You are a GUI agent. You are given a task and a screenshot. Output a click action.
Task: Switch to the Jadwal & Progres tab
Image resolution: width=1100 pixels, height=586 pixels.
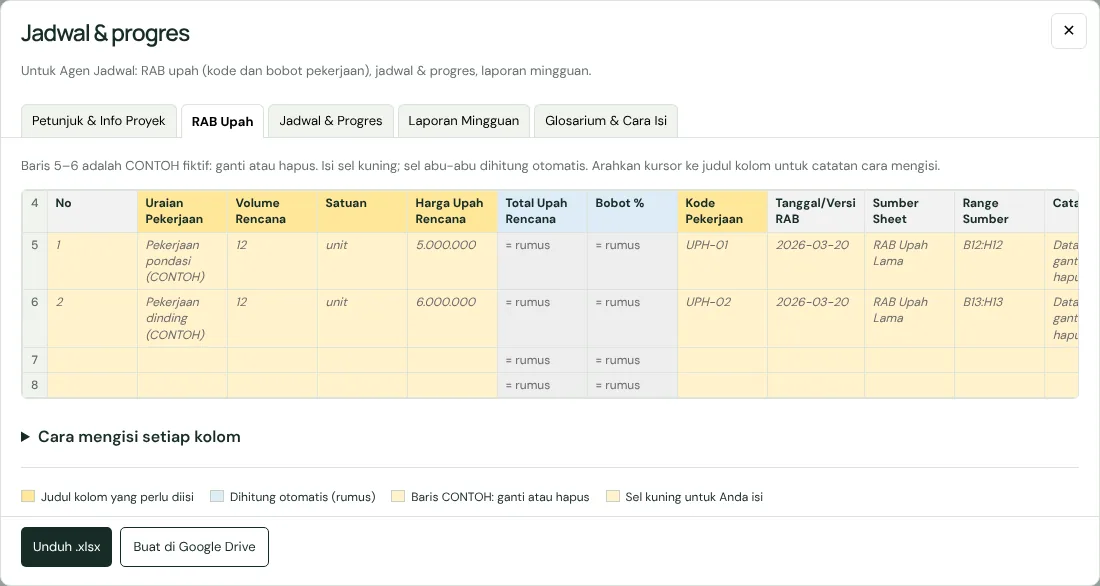(331, 121)
